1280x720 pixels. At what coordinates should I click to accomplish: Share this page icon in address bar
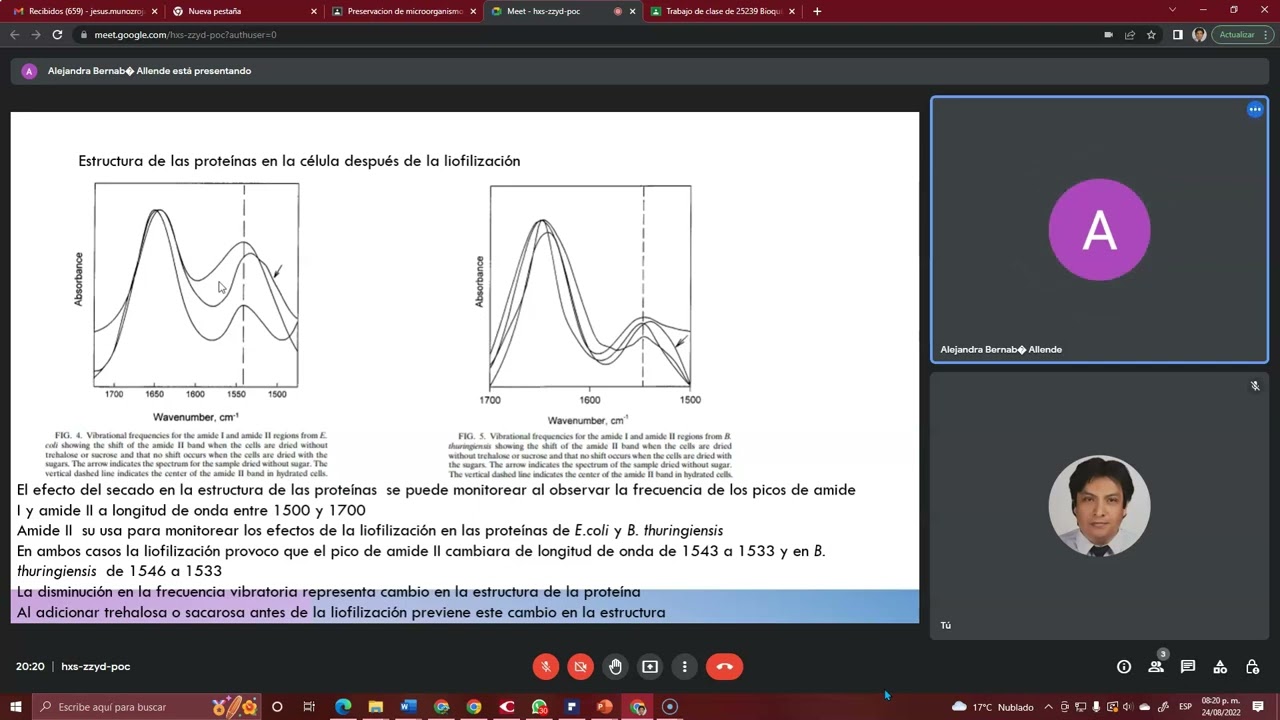pyautogui.click(x=1130, y=34)
